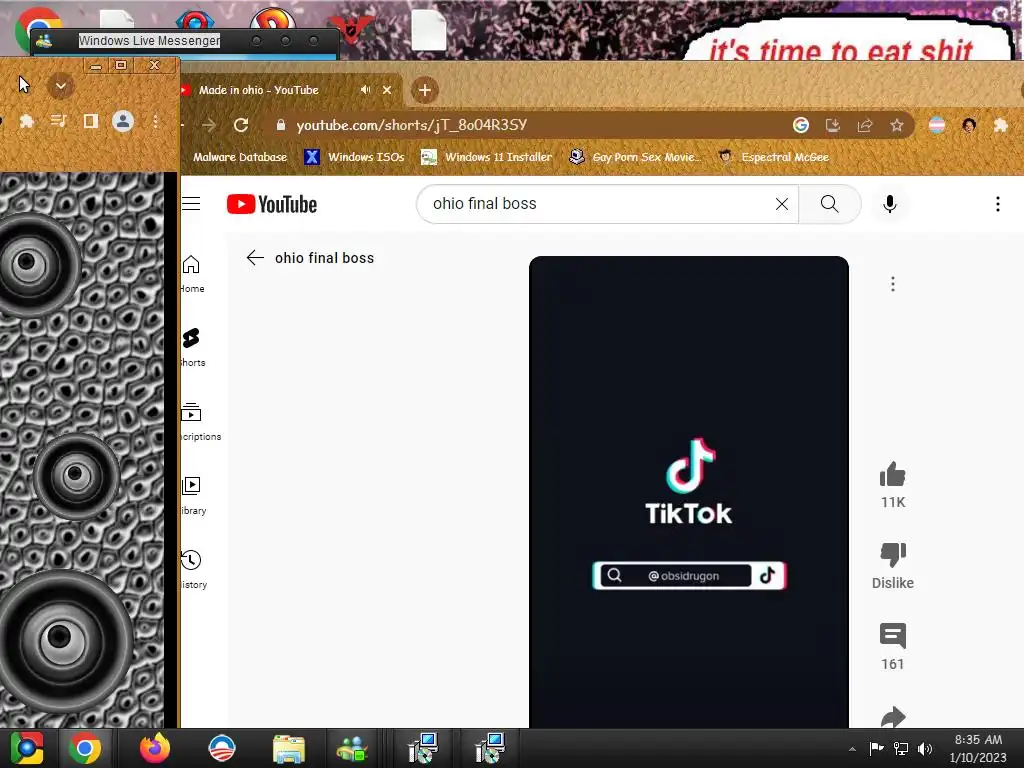Click the site lock icon
This screenshot has height=768, width=1024.
coord(281,125)
